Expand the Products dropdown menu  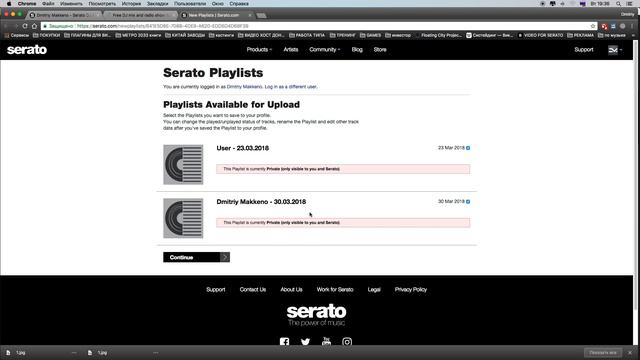click(259, 49)
